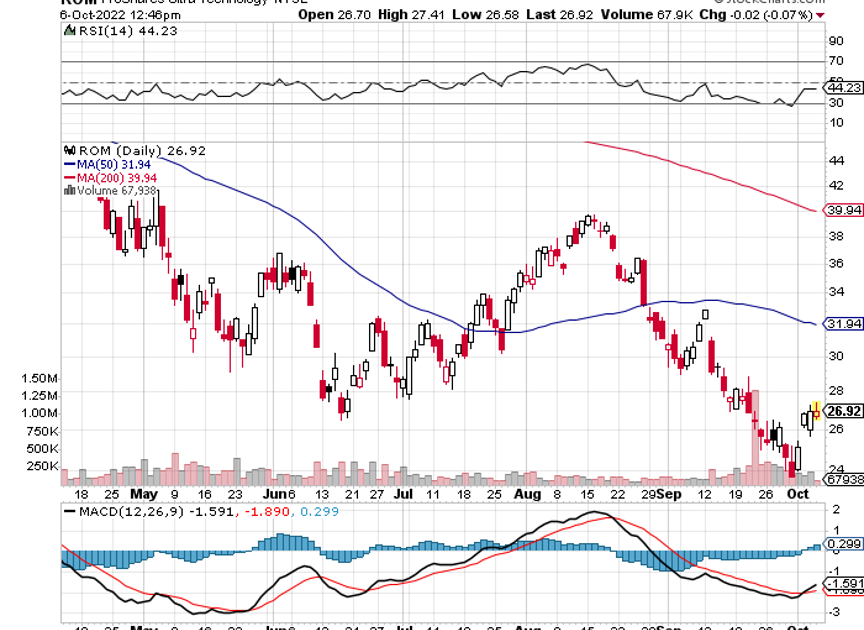Click the 26.92 last price tag on the axis
The image size is (864, 630).
[x=844, y=411]
